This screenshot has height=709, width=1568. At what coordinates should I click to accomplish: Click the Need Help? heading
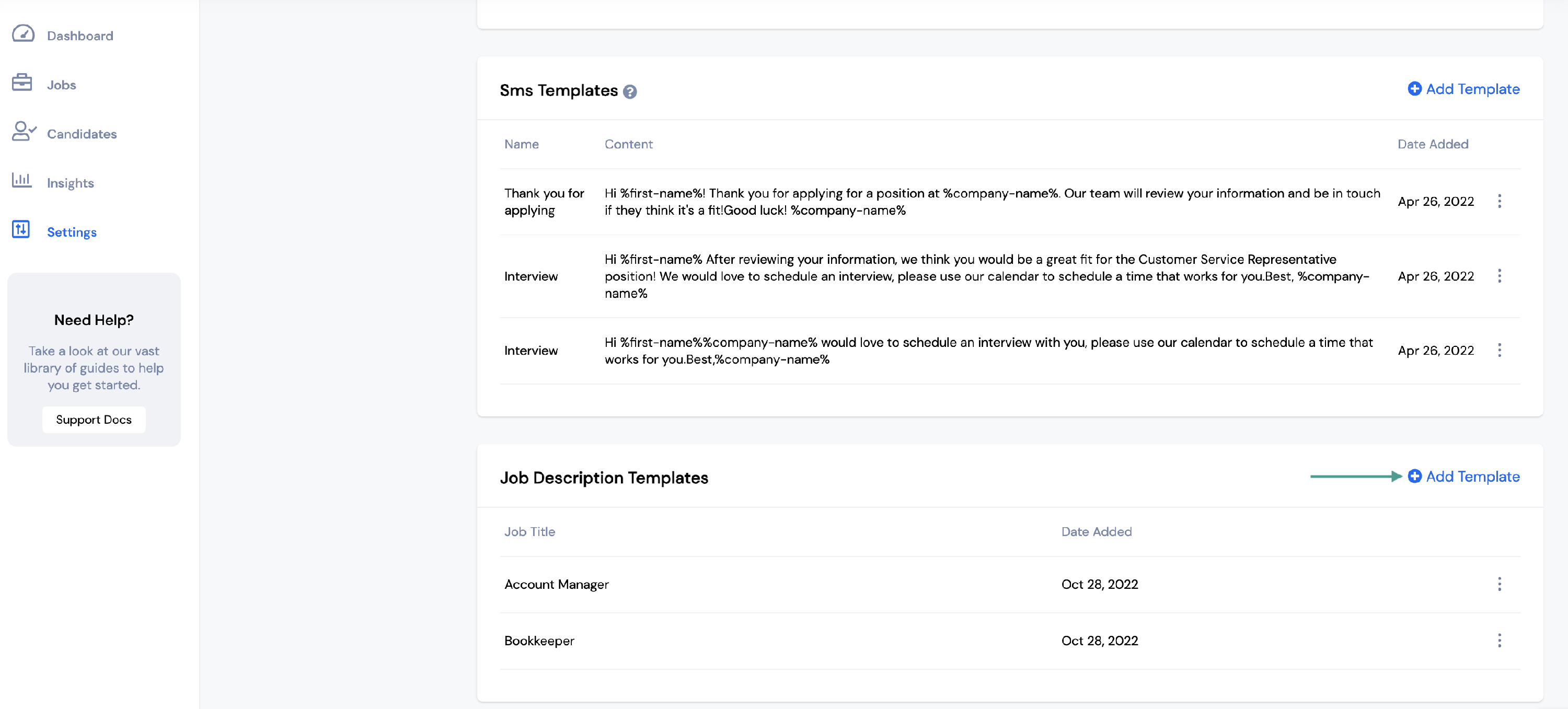pyautogui.click(x=94, y=320)
